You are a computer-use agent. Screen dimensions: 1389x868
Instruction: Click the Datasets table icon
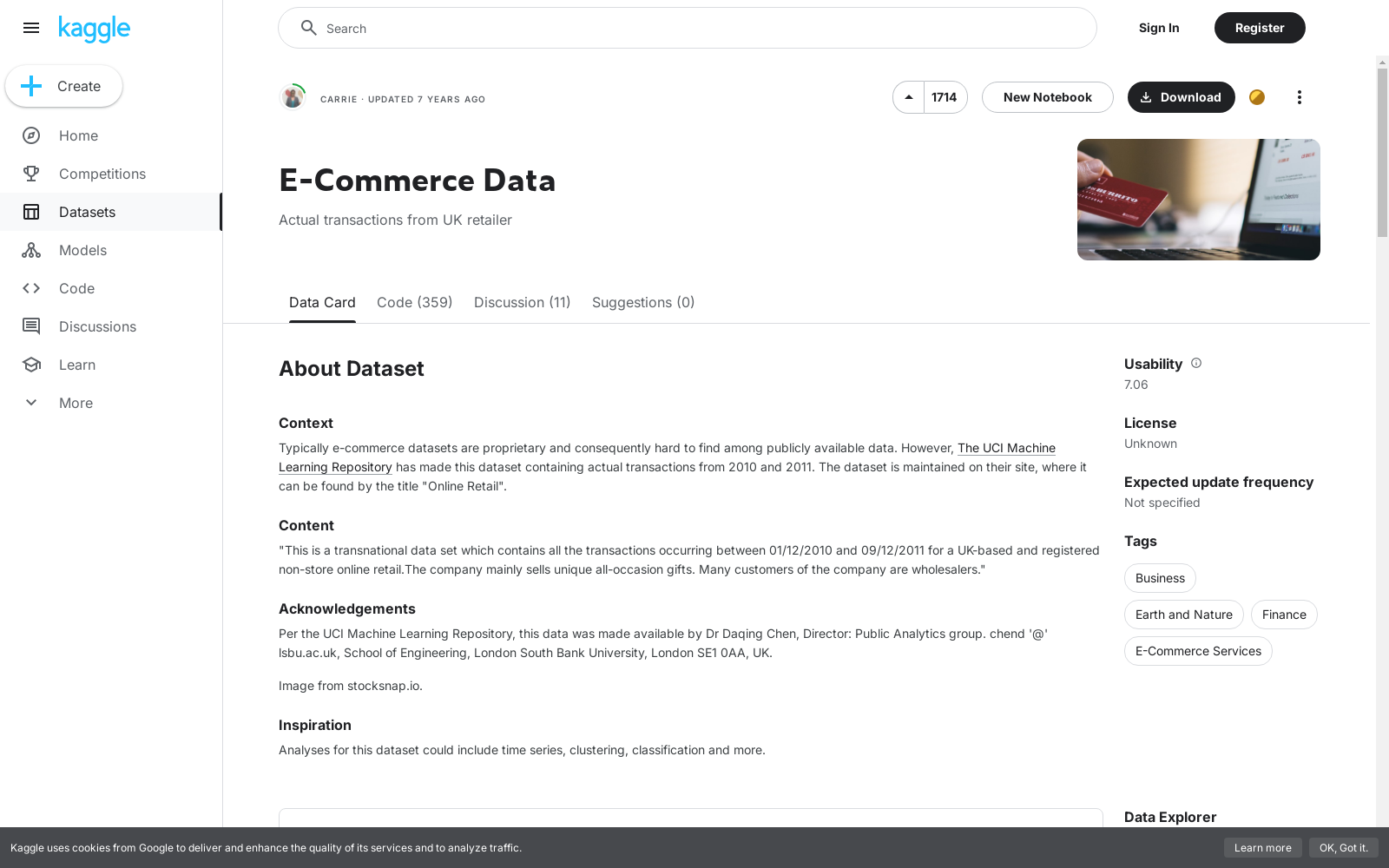coord(31,212)
